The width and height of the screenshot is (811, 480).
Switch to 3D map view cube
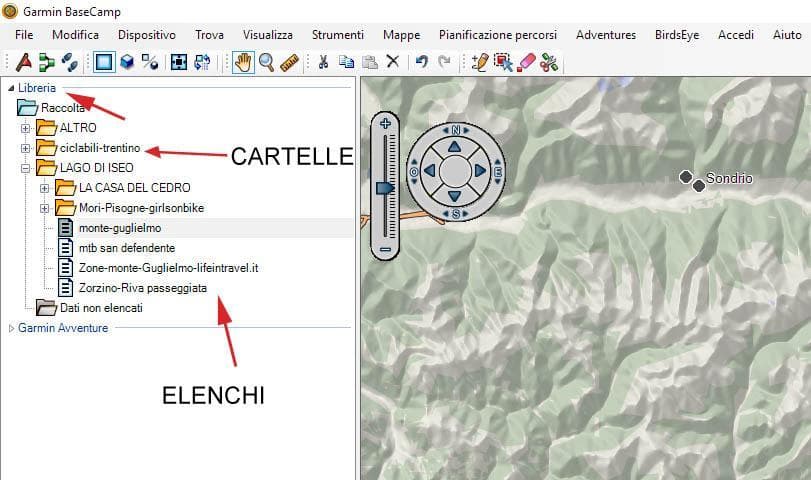[127, 63]
